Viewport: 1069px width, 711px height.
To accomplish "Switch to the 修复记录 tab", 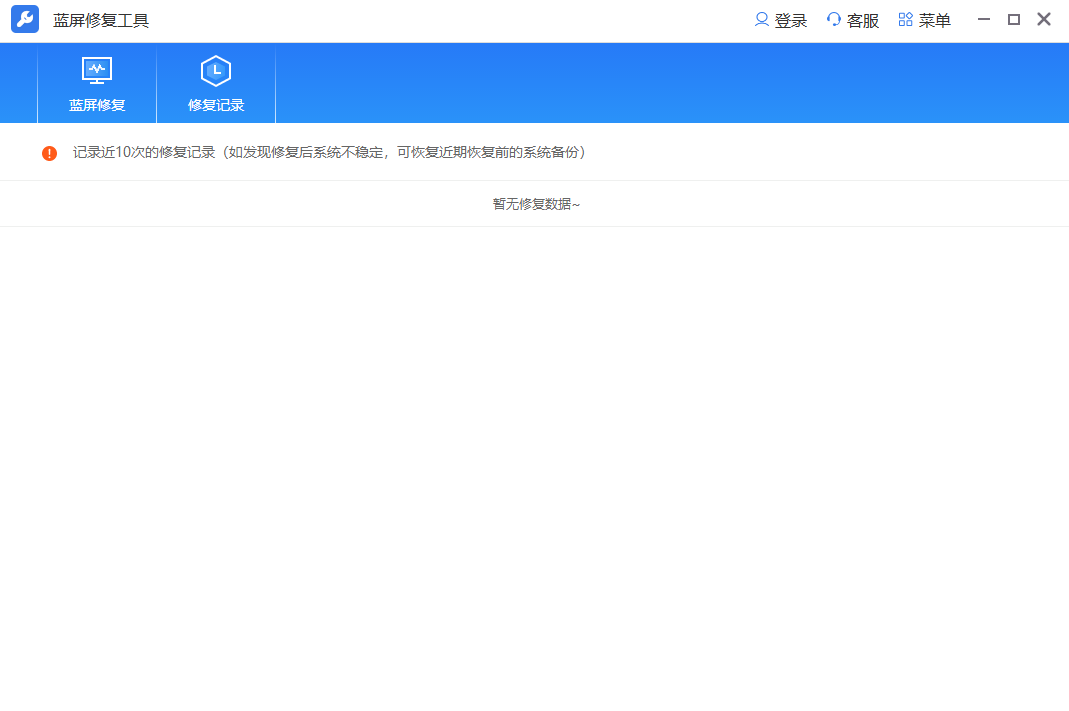I will [x=216, y=84].
